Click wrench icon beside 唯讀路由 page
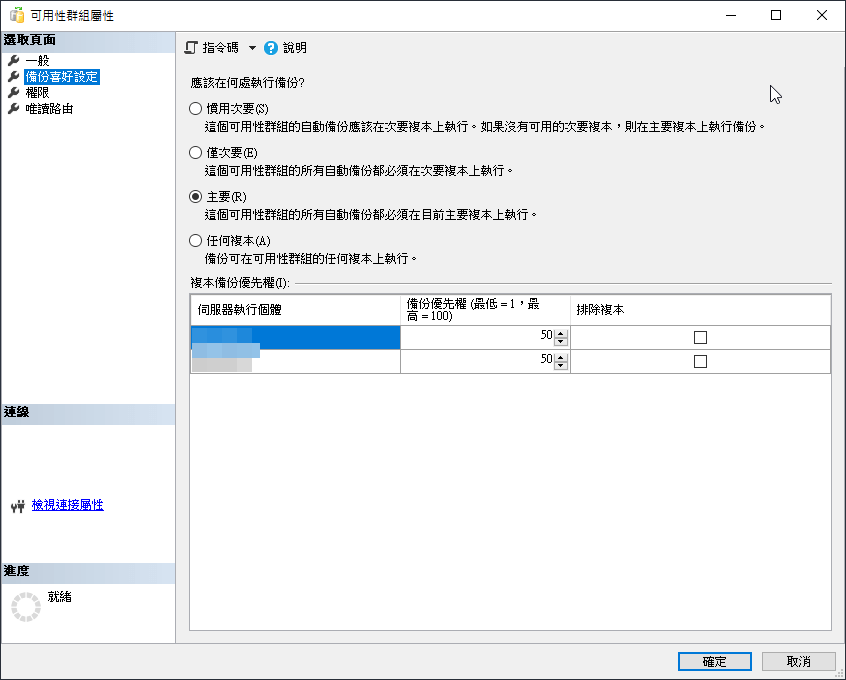 (13, 109)
